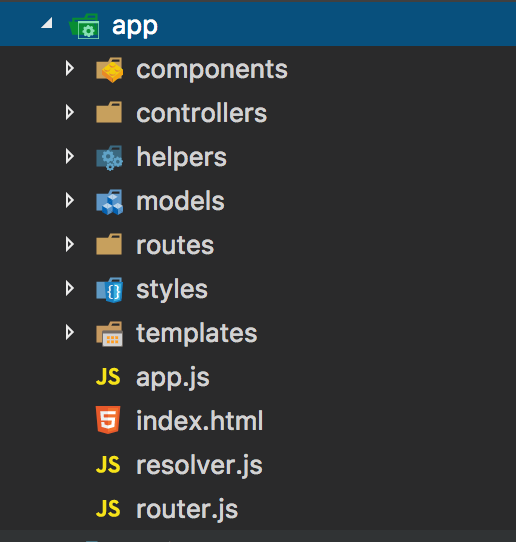Click the JS icon beside resolver.js
This screenshot has height=542, width=516.
pyautogui.click(x=108, y=464)
